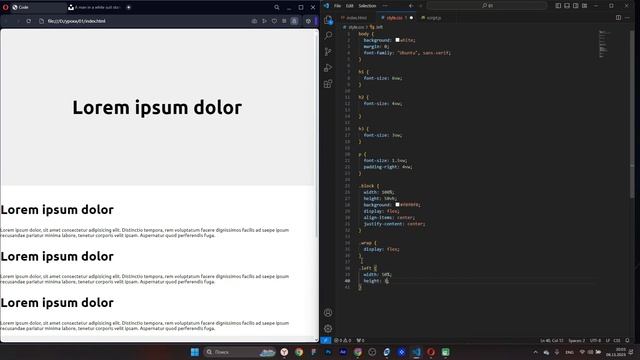
Task: Open the Manage gear in VS Code
Action: click(328, 329)
